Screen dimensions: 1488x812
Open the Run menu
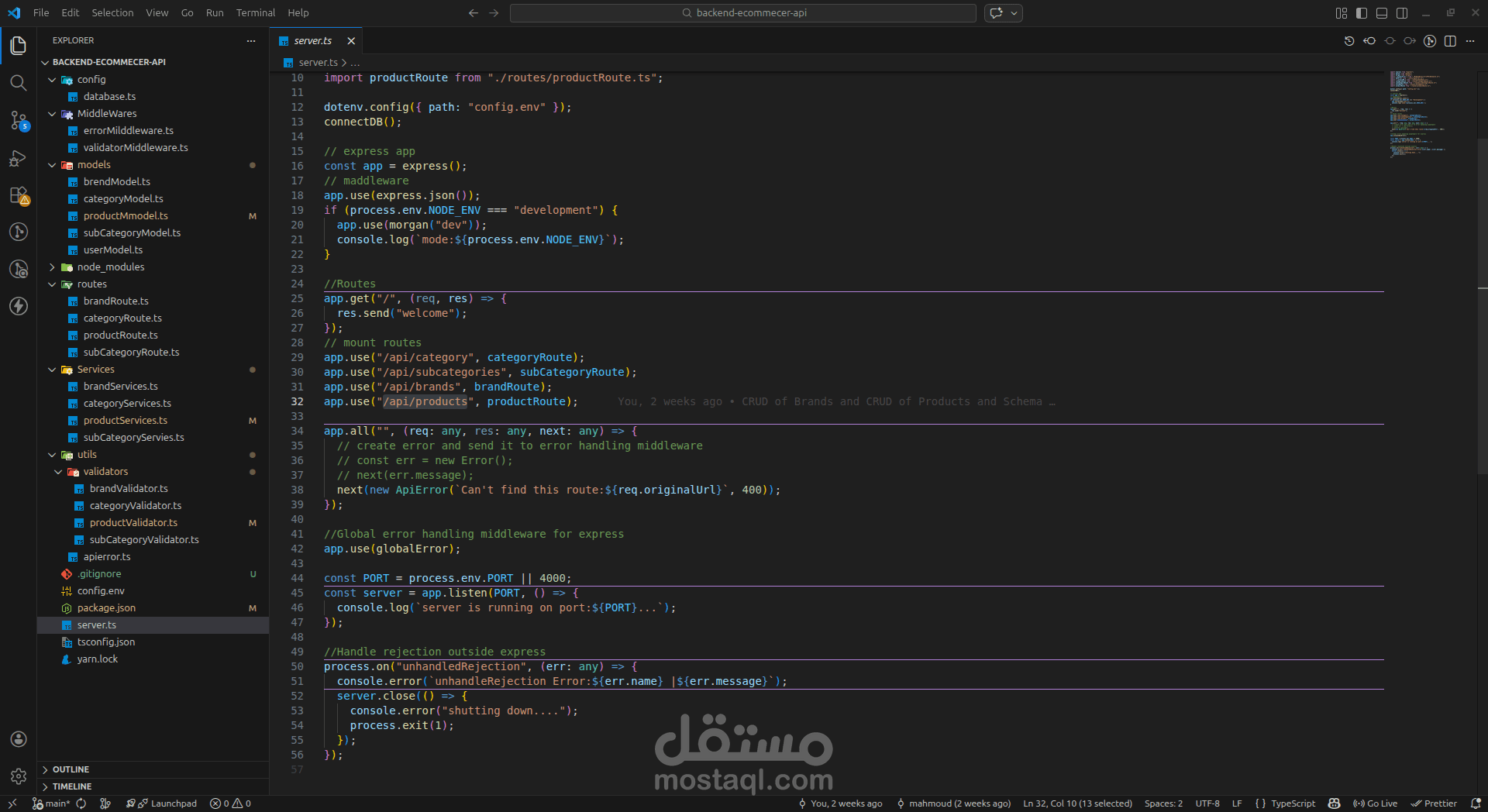click(x=215, y=13)
